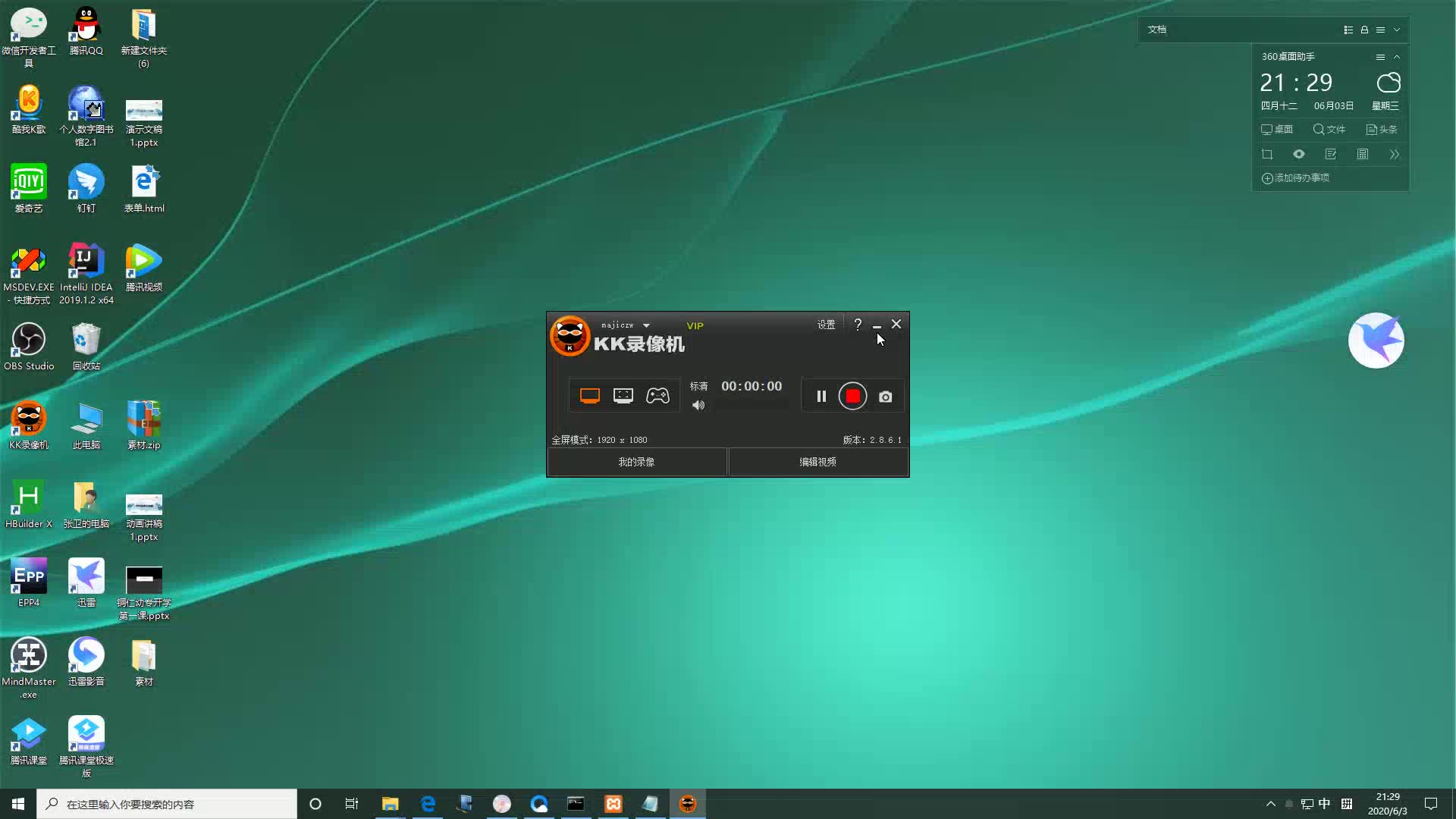
Task: Click the 腾讯QQ desktop icon
Action: [x=86, y=32]
